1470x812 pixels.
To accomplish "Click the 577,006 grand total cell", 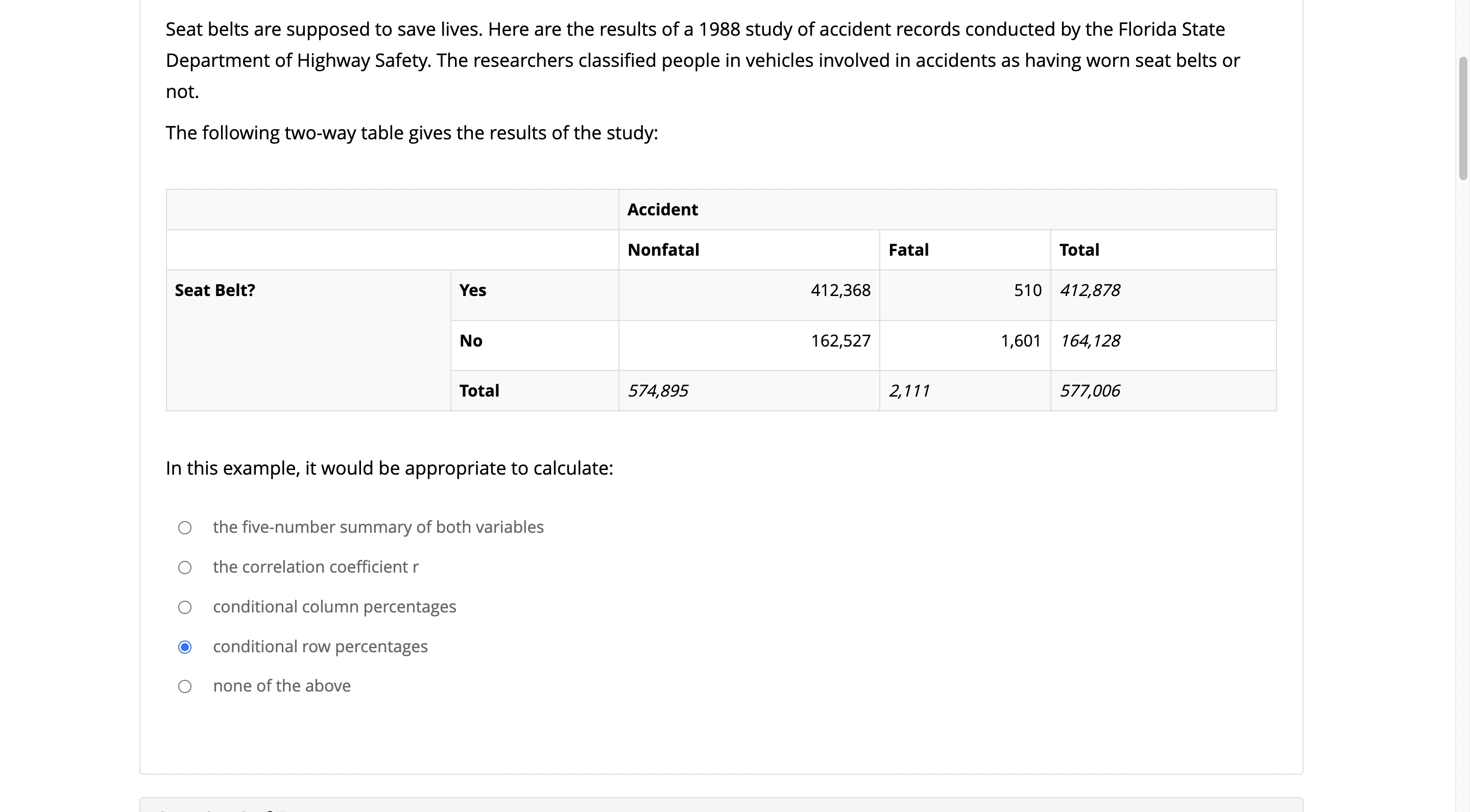I will click(x=1163, y=390).
